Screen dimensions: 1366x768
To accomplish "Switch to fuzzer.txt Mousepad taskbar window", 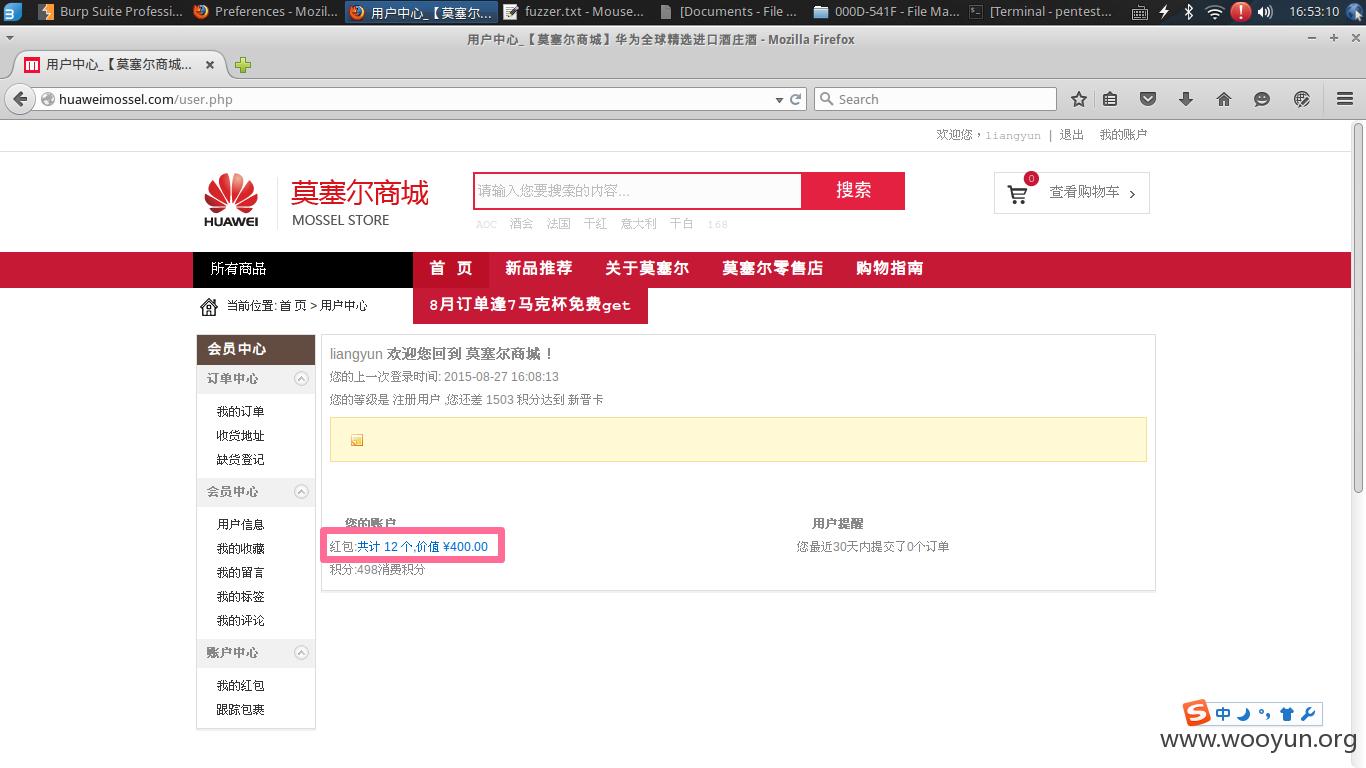I will point(574,12).
